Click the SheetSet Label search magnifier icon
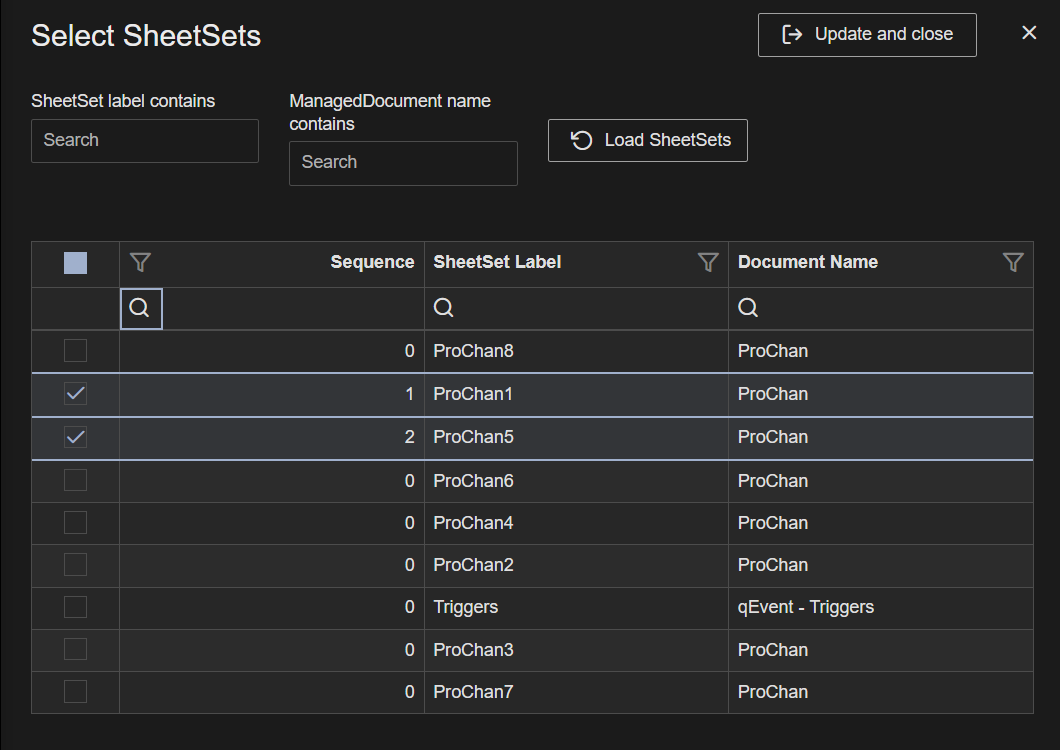 click(443, 308)
